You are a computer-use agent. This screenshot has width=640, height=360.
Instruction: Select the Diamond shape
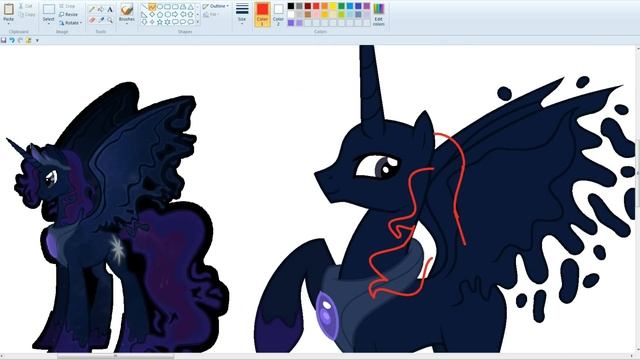[x=152, y=14]
